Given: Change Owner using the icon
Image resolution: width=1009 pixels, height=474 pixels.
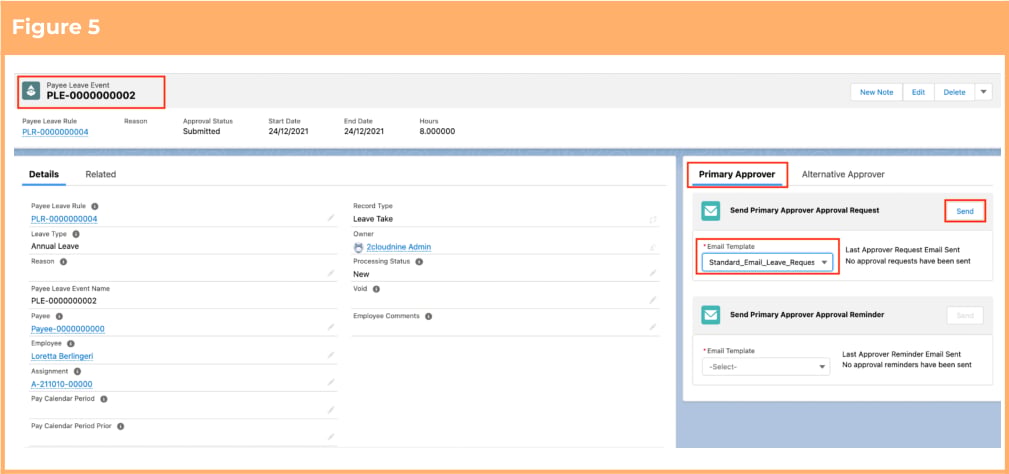Looking at the screenshot, I should [653, 247].
